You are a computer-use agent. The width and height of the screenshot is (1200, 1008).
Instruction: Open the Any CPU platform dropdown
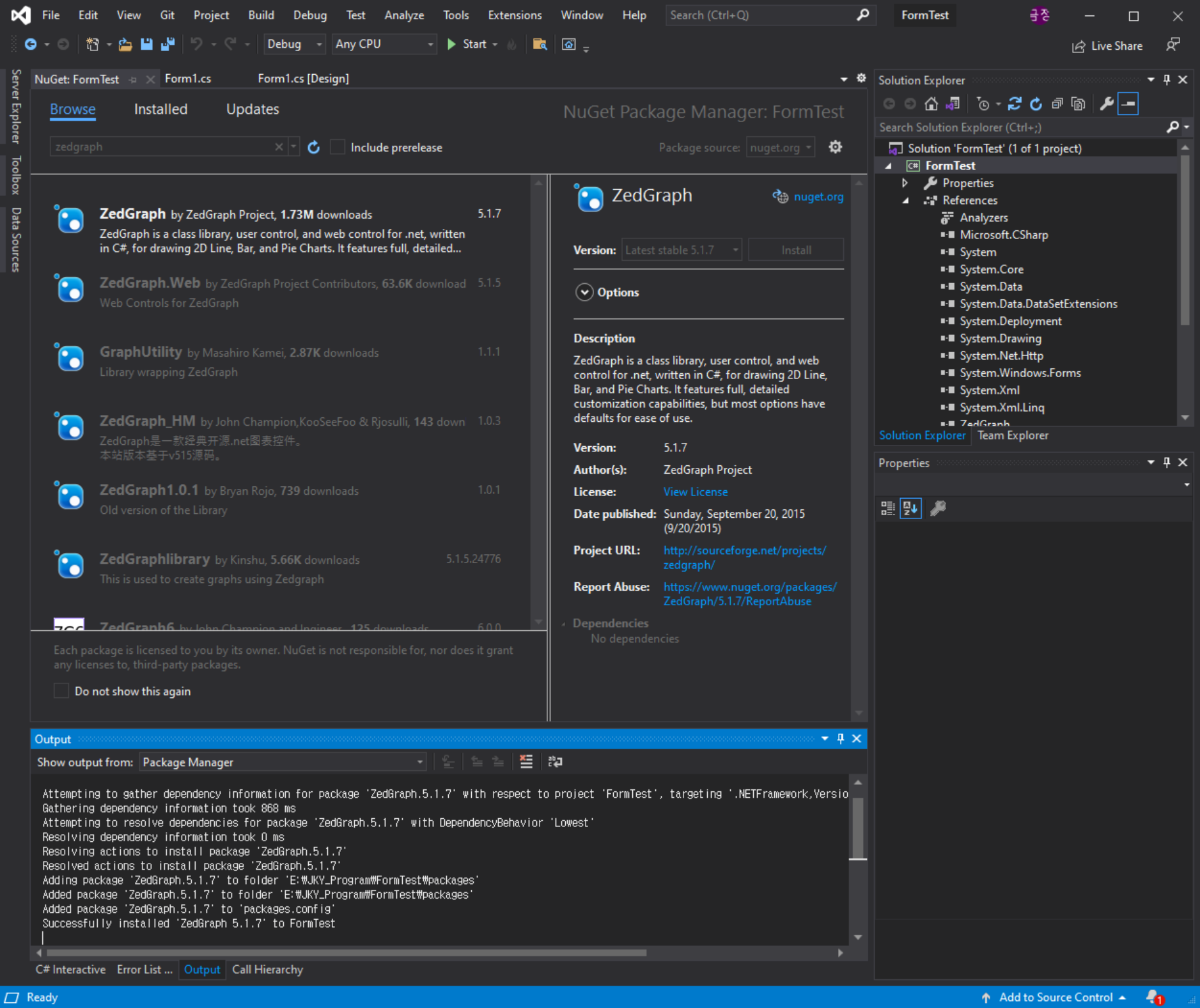click(x=384, y=44)
